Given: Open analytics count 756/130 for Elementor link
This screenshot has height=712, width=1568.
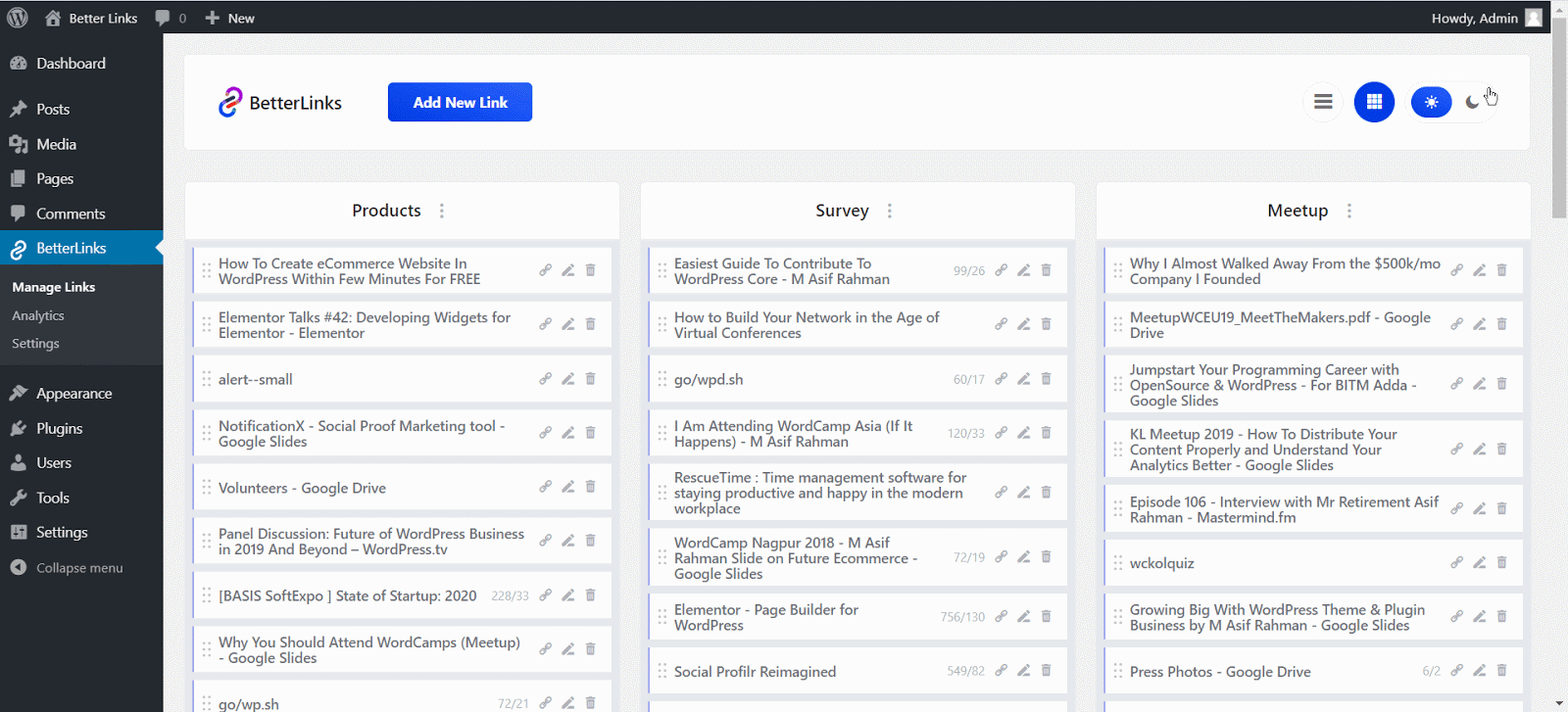Looking at the screenshot, I should (x=962, y=617).
